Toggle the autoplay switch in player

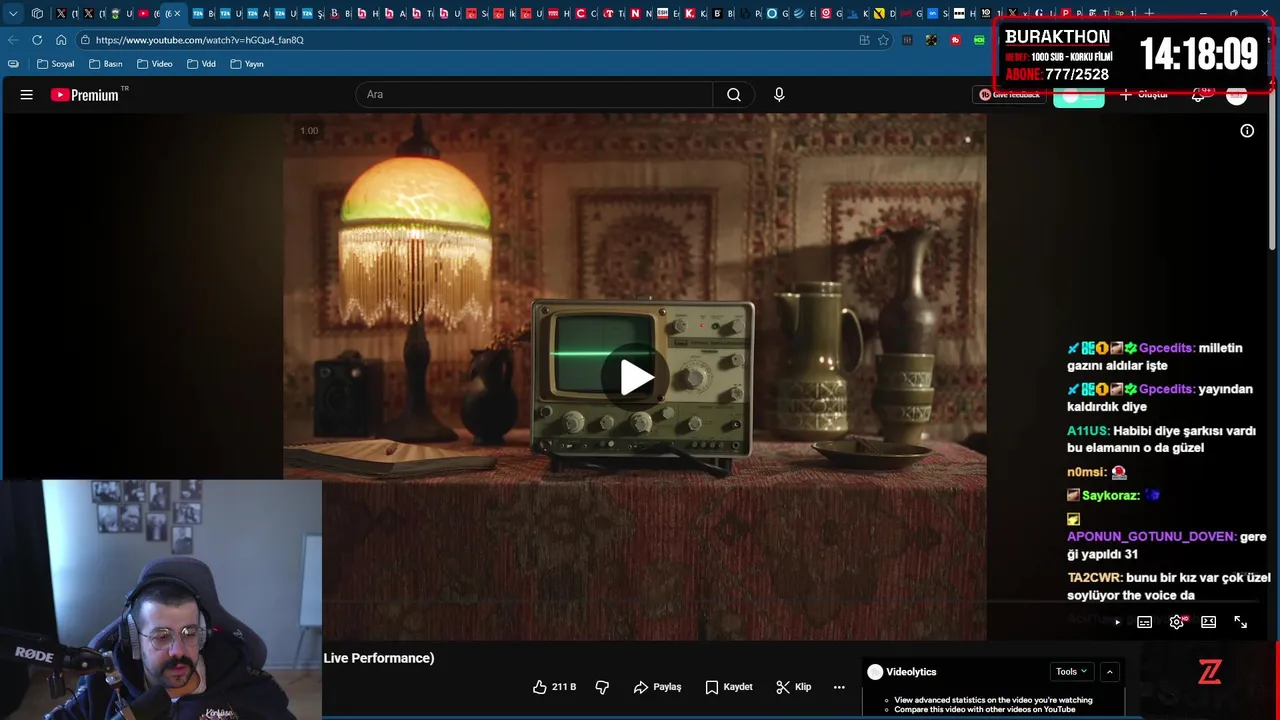[1115, 622]
